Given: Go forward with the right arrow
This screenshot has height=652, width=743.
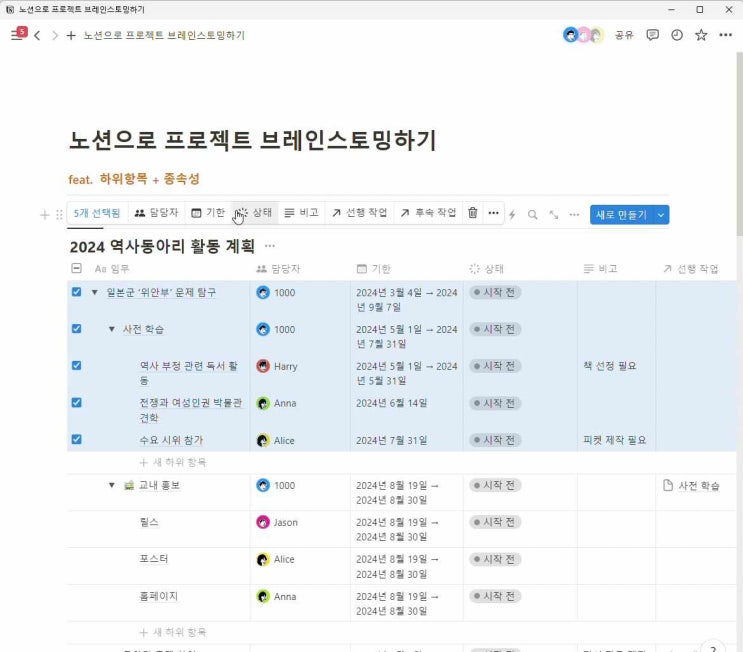Looking at the screenshot, I should pyautogui.click(x=54, y=35).
